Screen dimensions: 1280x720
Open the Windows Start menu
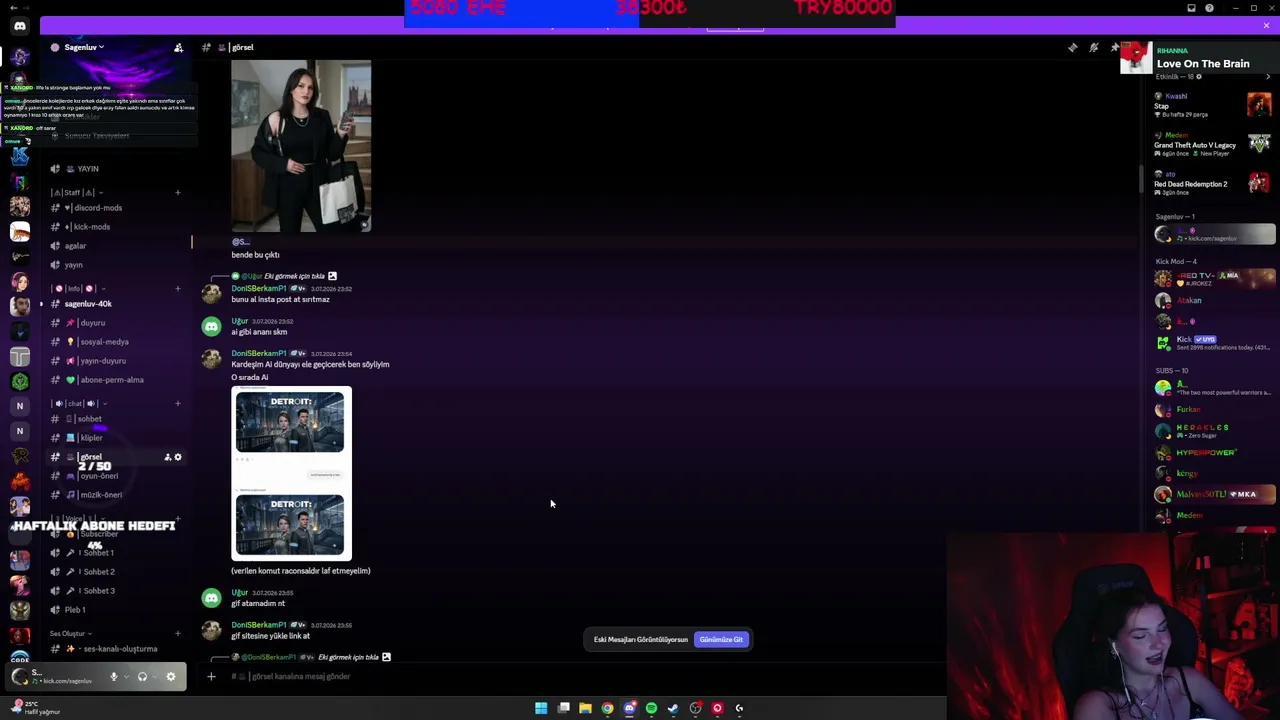coord(541,708)
